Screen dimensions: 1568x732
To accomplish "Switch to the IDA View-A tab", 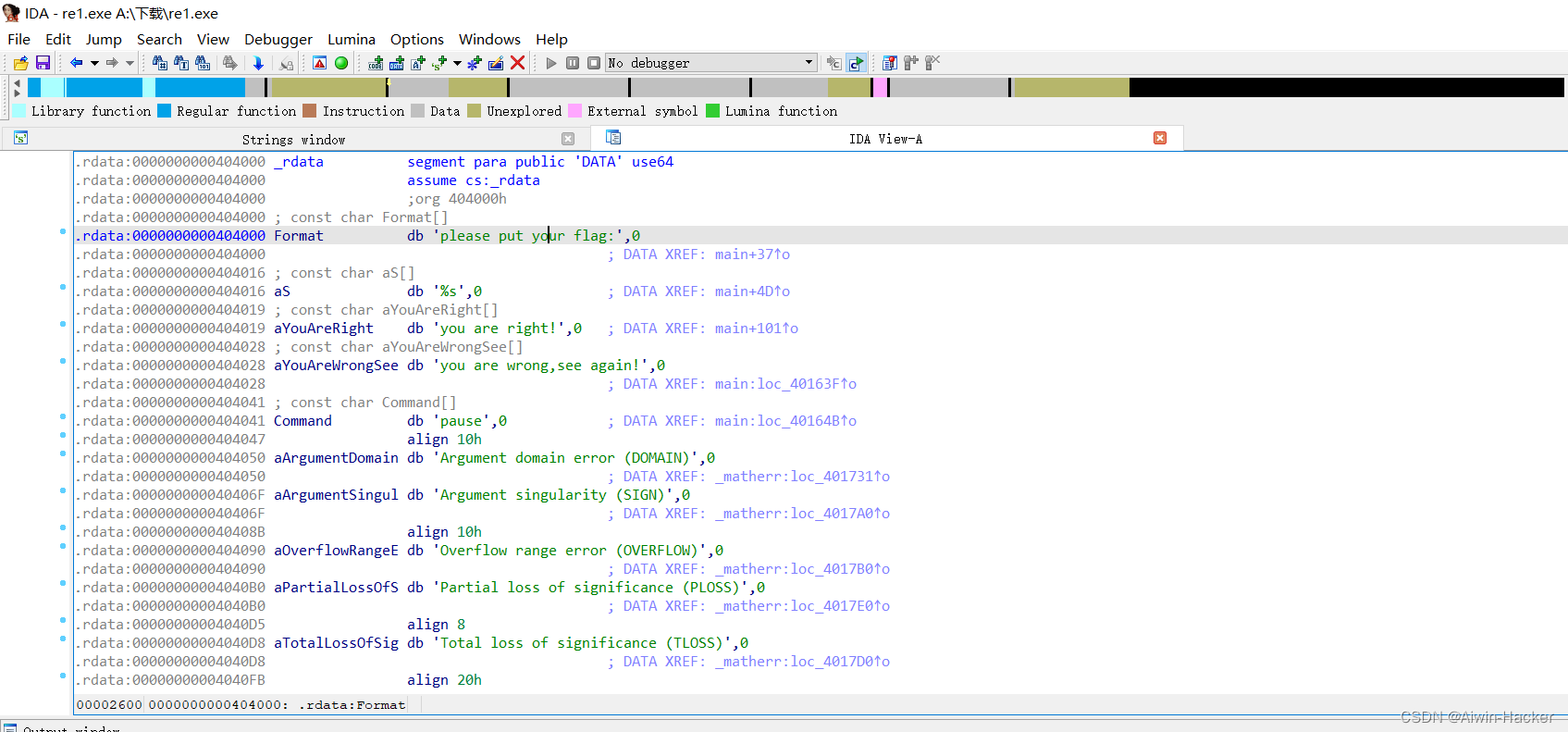I will click(x=885, y=139).
